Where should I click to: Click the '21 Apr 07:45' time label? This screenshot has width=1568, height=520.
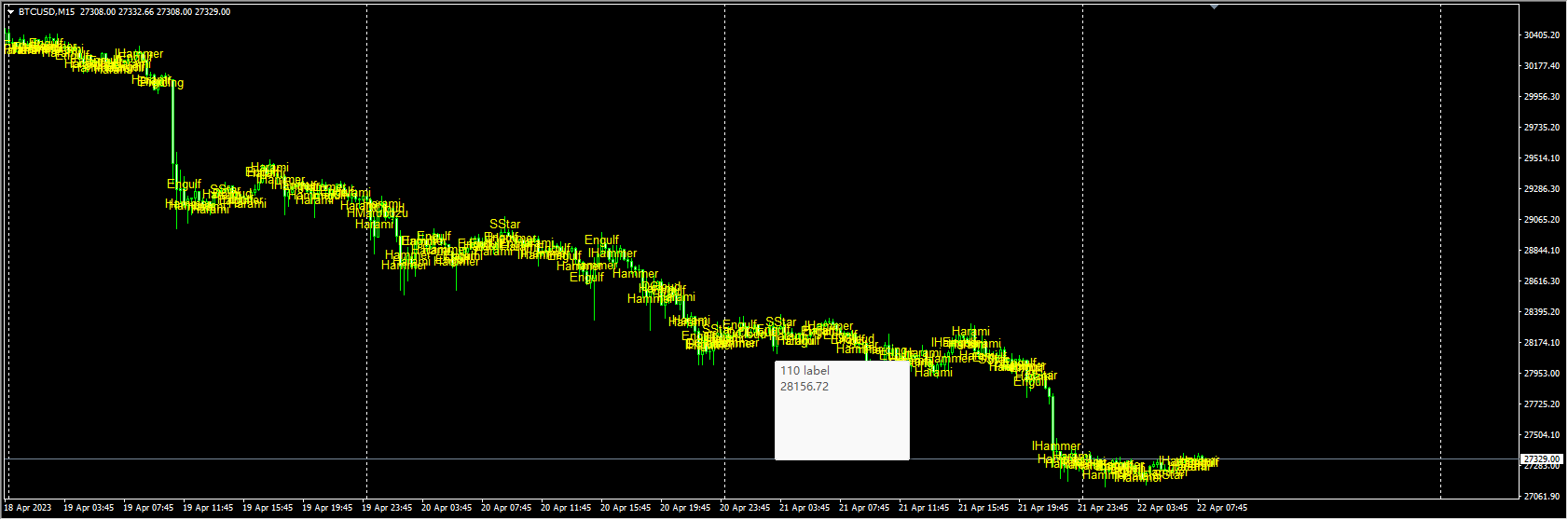(x=864, y=508)
